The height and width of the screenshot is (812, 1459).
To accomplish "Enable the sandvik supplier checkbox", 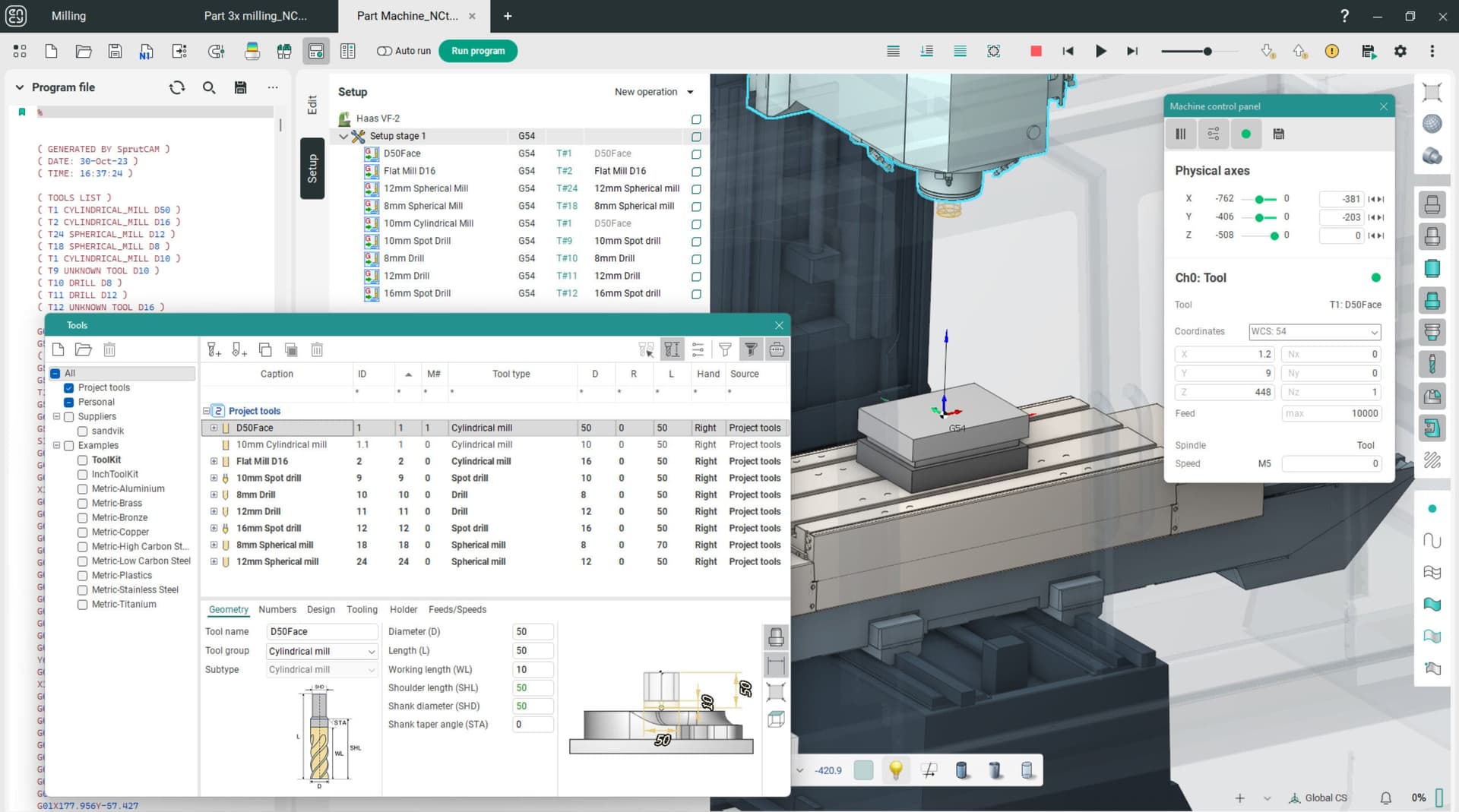I will pos(83,431).
